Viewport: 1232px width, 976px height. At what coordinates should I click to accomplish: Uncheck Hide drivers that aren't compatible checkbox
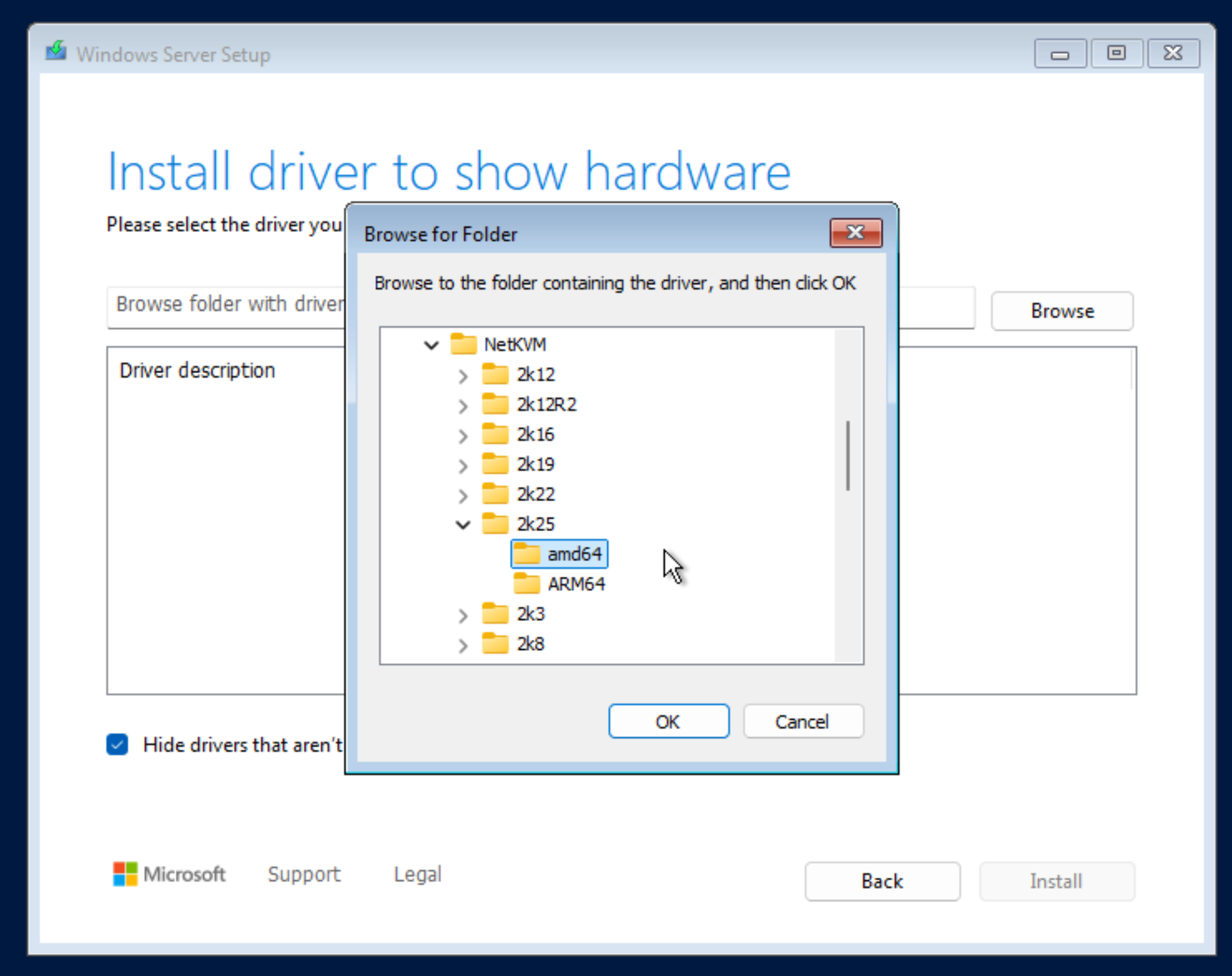pos(117,745)
